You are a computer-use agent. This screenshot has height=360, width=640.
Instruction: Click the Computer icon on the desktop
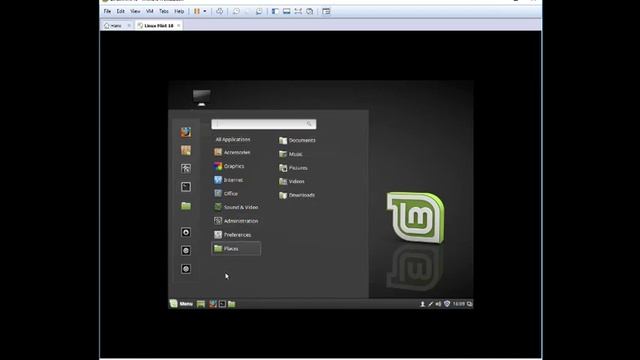202,98
